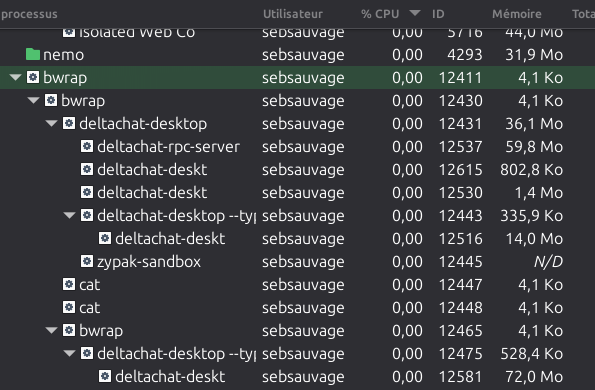
Task: Click process ID 12465
Action: pyautogui.click(x=460, y=331)
